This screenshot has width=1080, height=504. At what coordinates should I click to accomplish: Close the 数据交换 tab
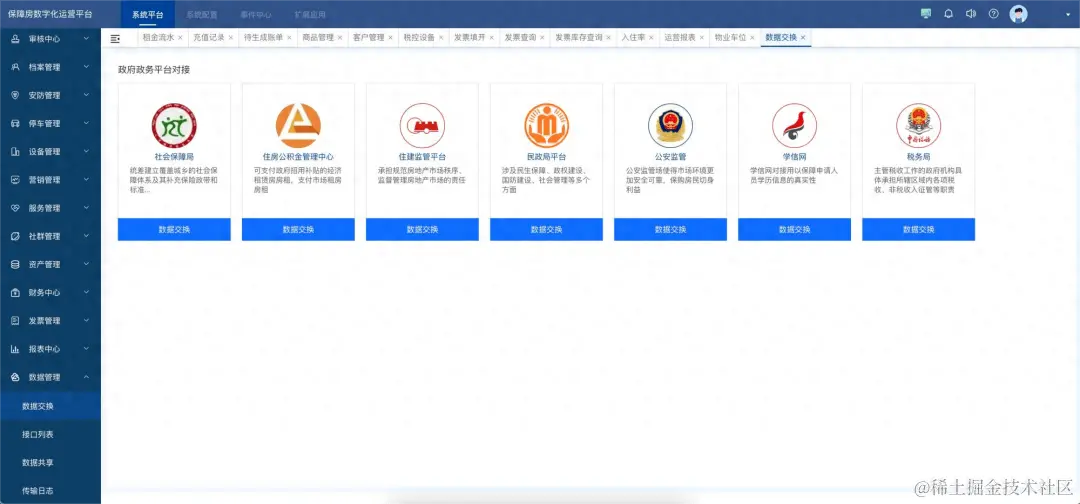[x=803, y=38]
